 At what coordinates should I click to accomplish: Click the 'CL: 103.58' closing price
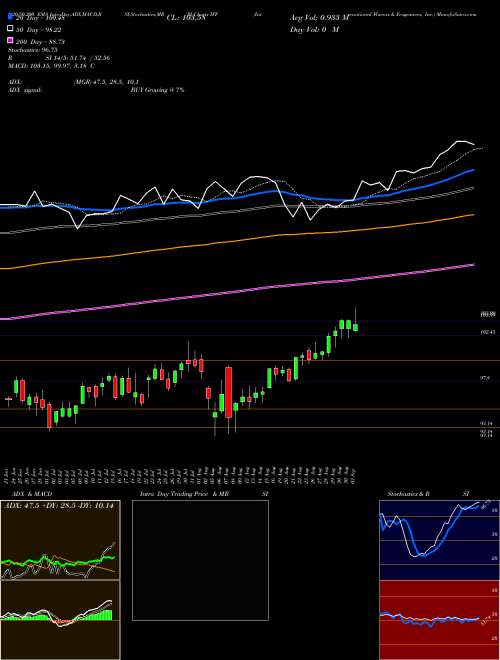point(186,18)
